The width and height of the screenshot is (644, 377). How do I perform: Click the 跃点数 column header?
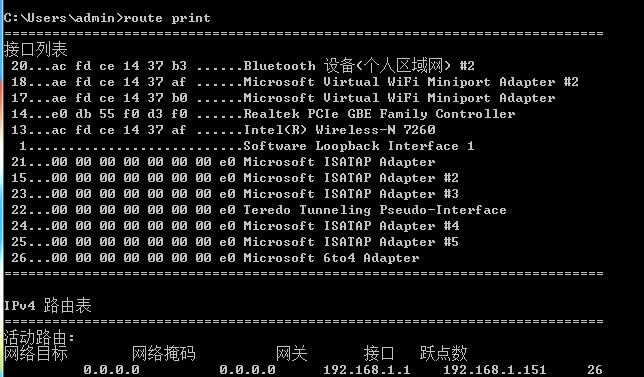coord(444,354)
